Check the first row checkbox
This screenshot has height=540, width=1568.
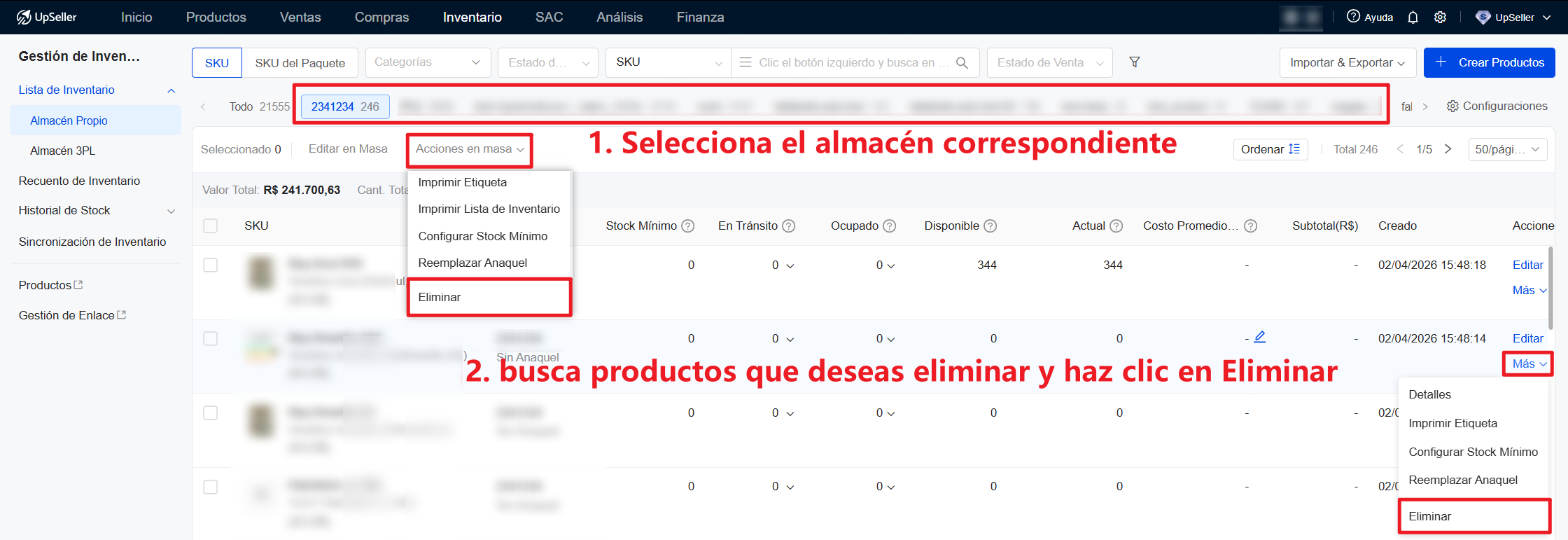(x=211, y=265)
